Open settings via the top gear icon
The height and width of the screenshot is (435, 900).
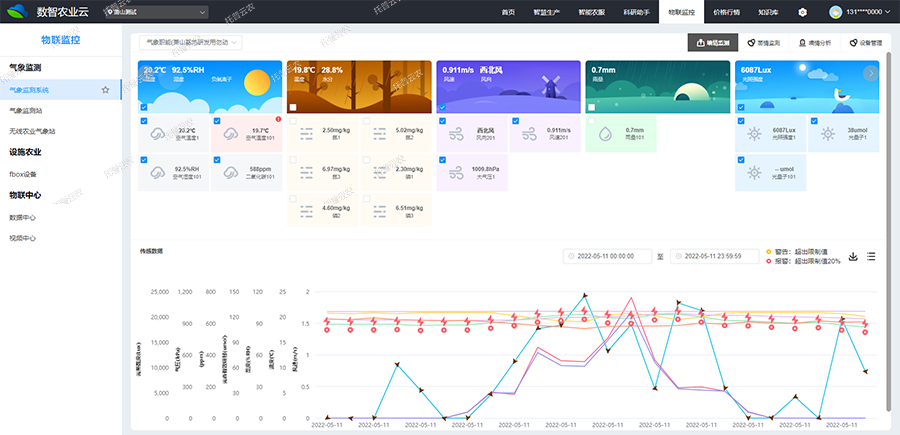pos(802,11)
